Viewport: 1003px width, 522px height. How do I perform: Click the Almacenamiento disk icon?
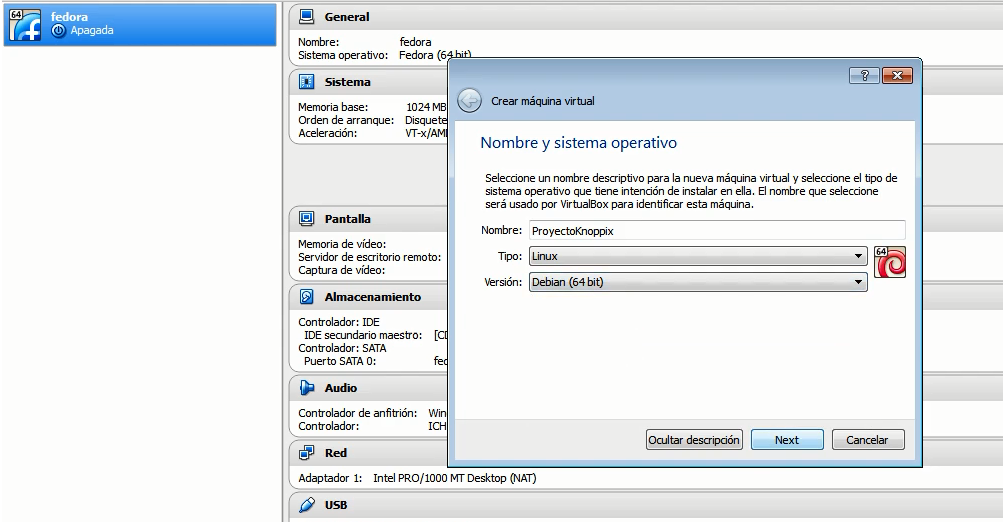[307, 297]
